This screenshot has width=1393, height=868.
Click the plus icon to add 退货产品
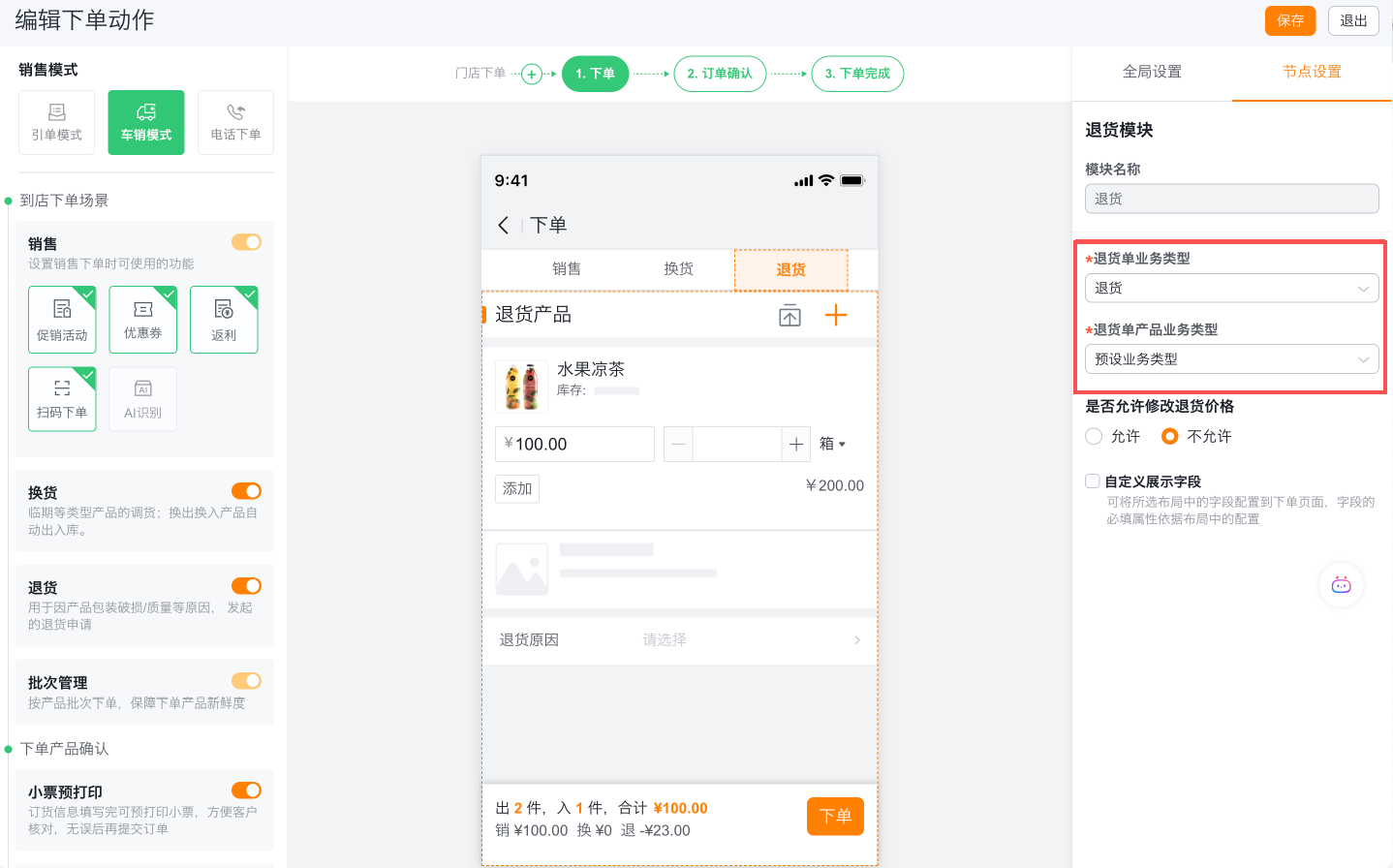[x=836, y=315]
